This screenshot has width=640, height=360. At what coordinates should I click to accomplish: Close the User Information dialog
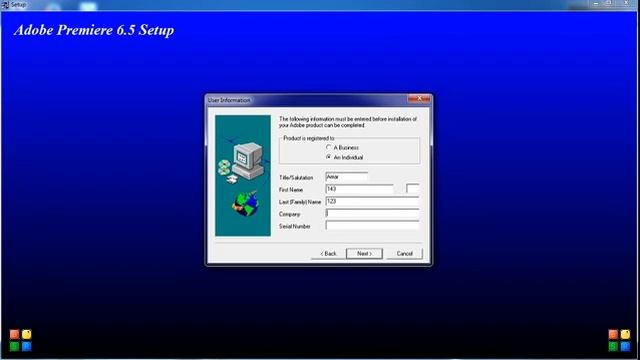coord(419,99)
